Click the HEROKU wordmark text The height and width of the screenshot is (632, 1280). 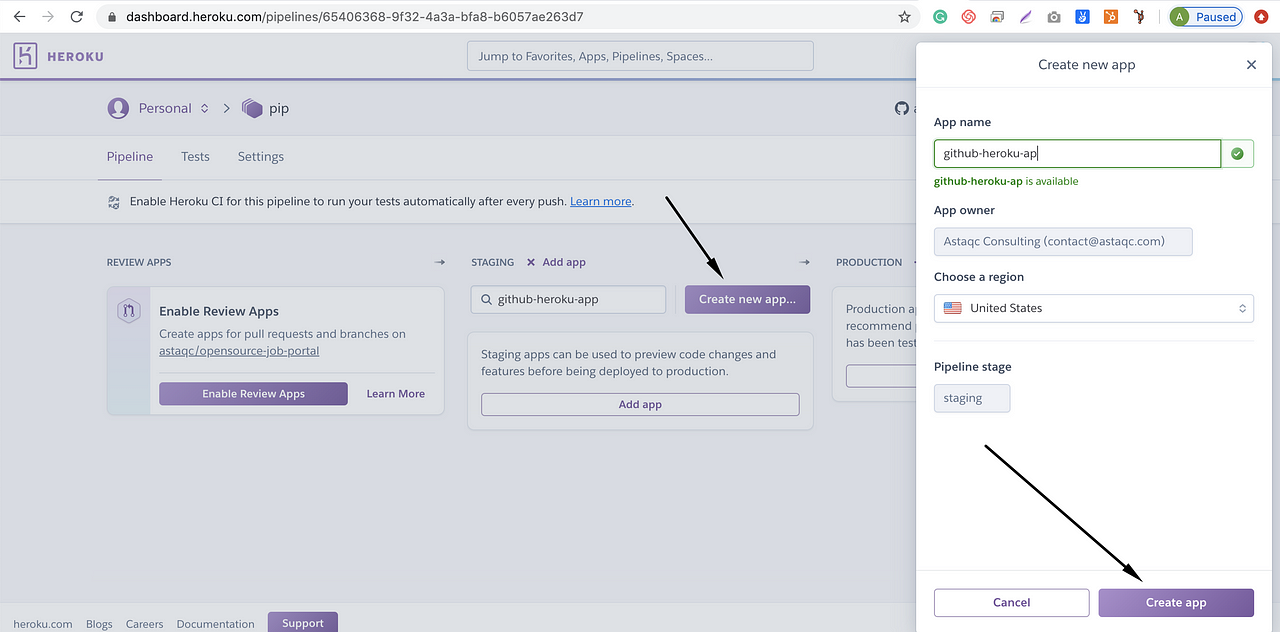[75, 57]
